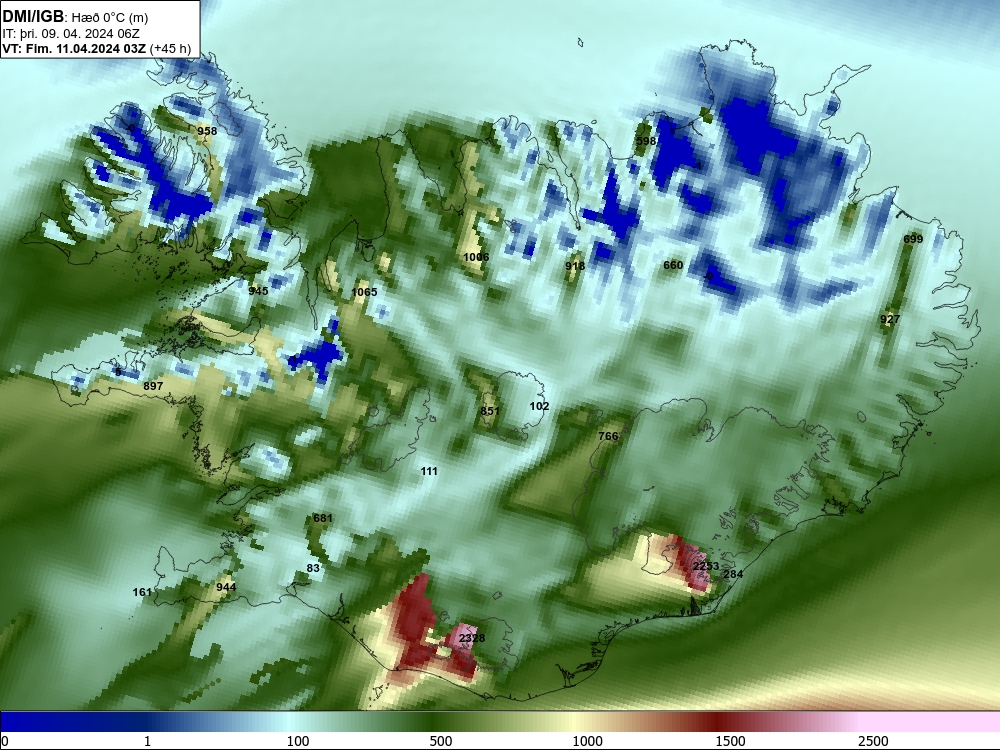Click the 100 tick on the colour scale
This screenshot has width=1000, height=750.
point(298,741)
